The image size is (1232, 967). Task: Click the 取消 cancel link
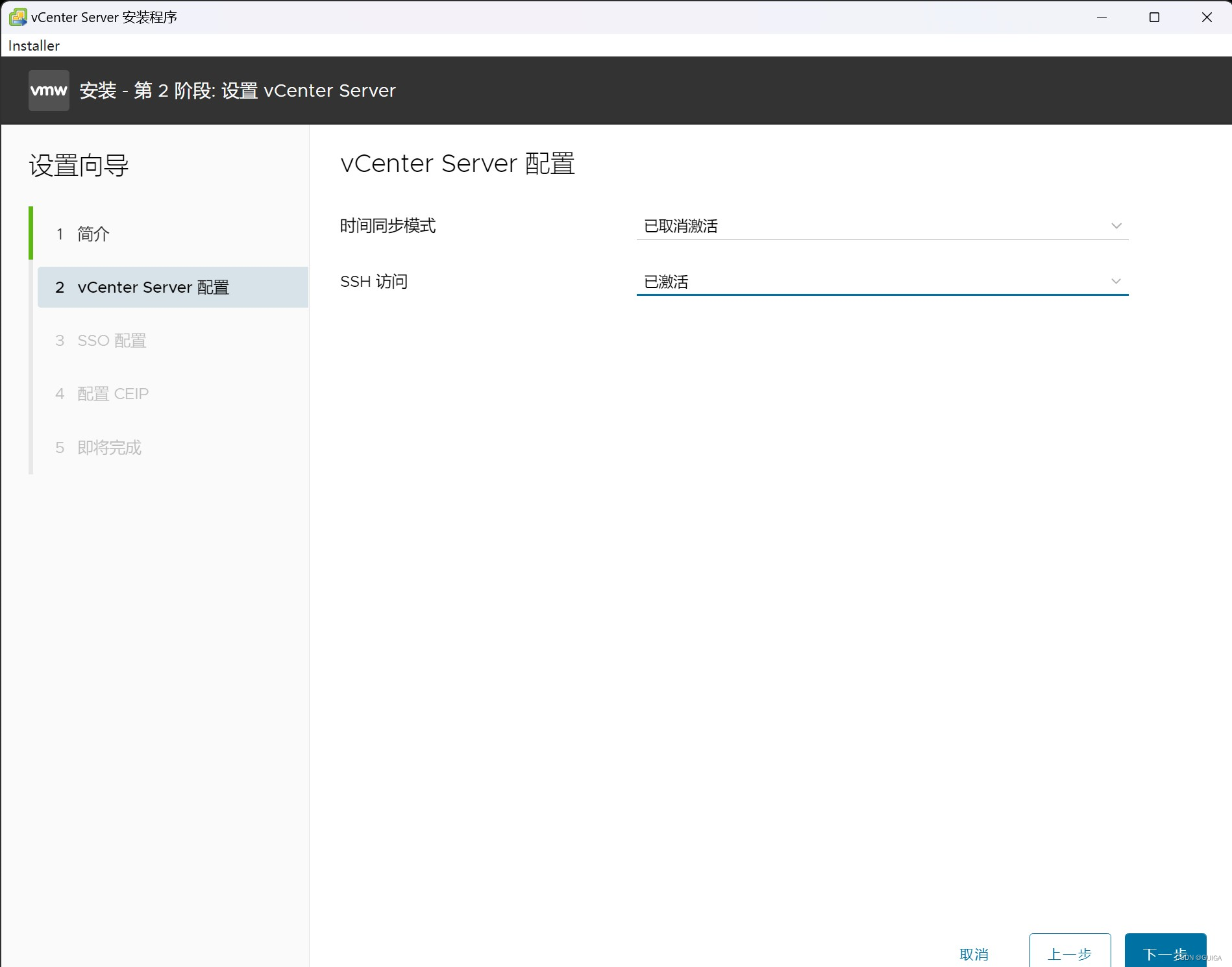coord(974,952)
